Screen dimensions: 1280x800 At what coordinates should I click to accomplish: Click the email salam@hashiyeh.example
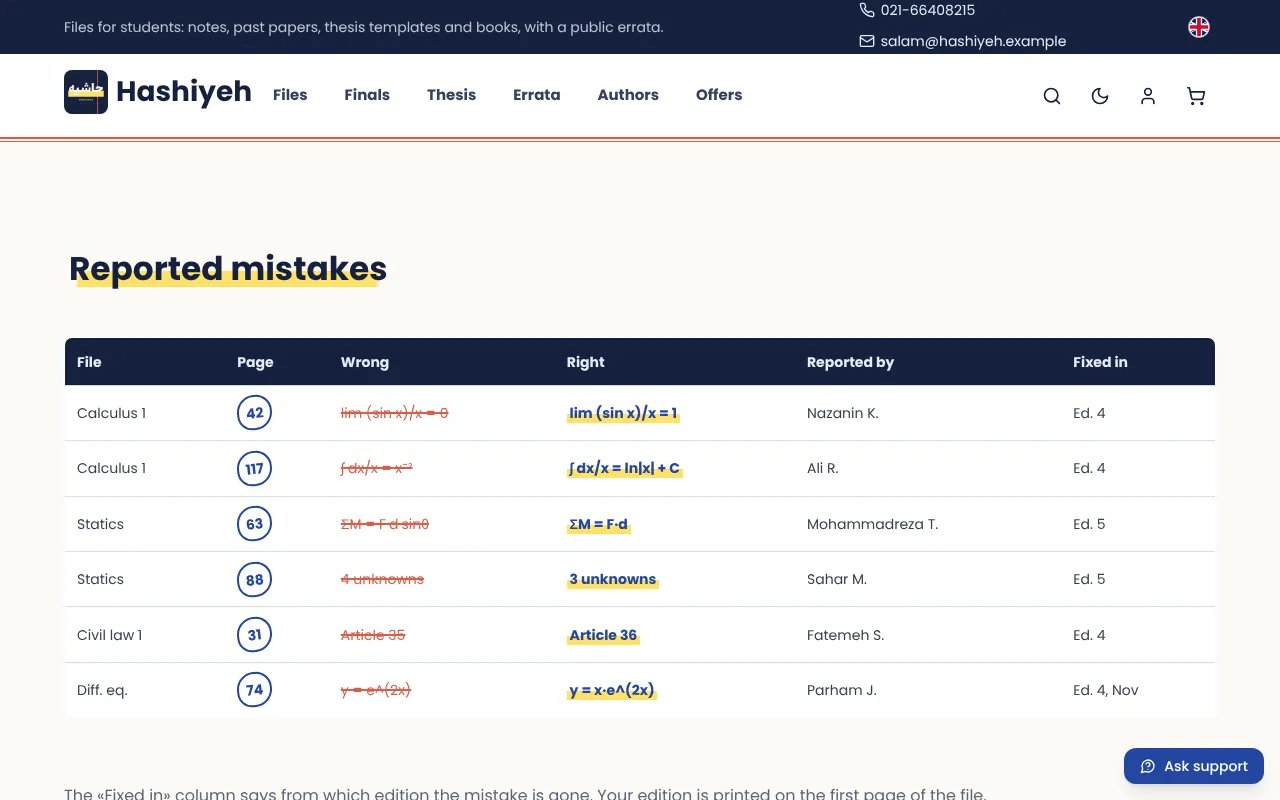(x=973, y=41)
